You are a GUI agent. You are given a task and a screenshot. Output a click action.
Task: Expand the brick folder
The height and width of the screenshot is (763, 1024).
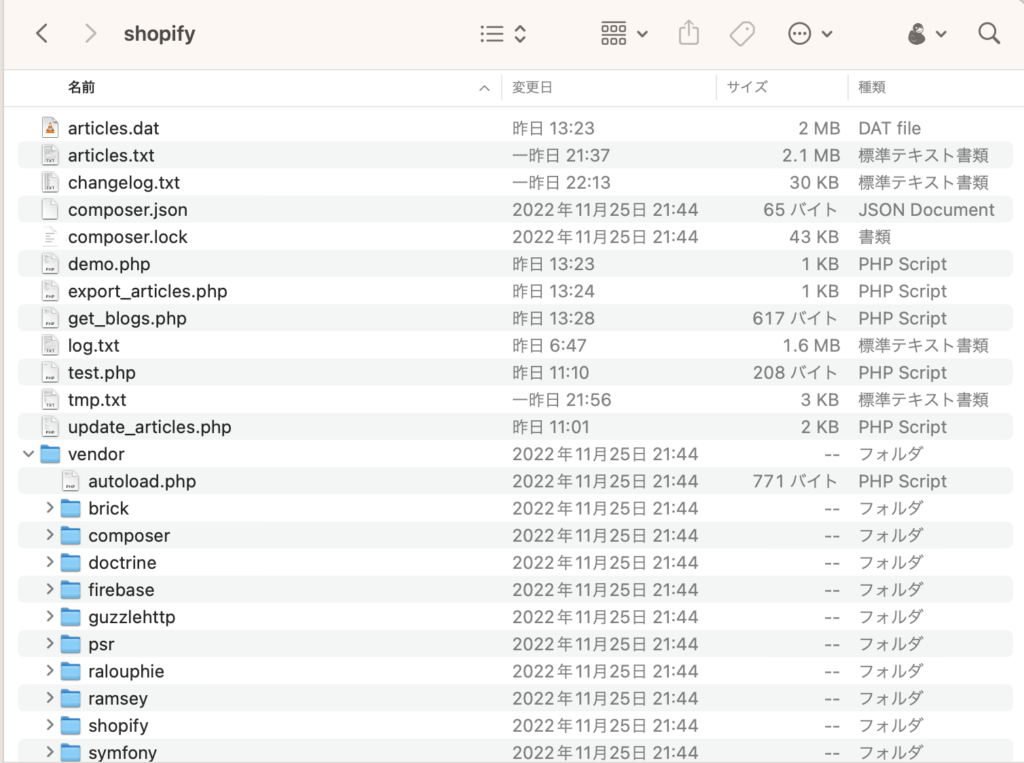(x=50, y=508)
